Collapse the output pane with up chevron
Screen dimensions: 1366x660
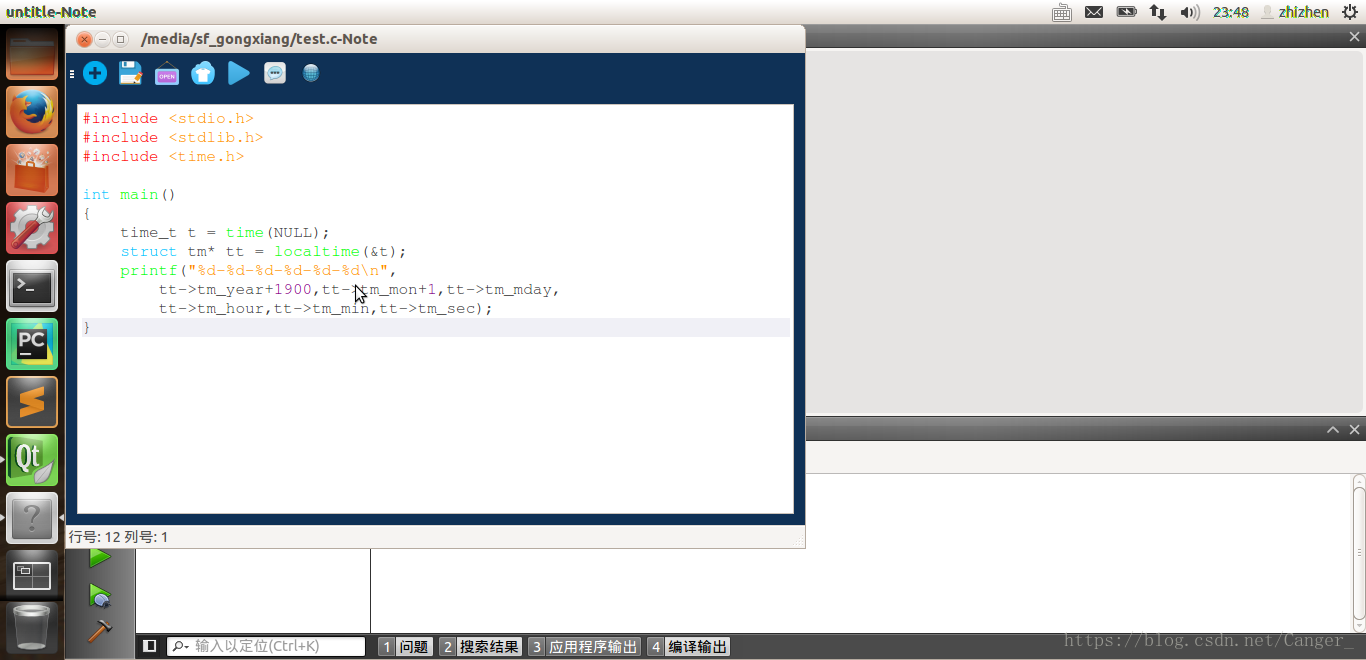[x=1333, y=430]
